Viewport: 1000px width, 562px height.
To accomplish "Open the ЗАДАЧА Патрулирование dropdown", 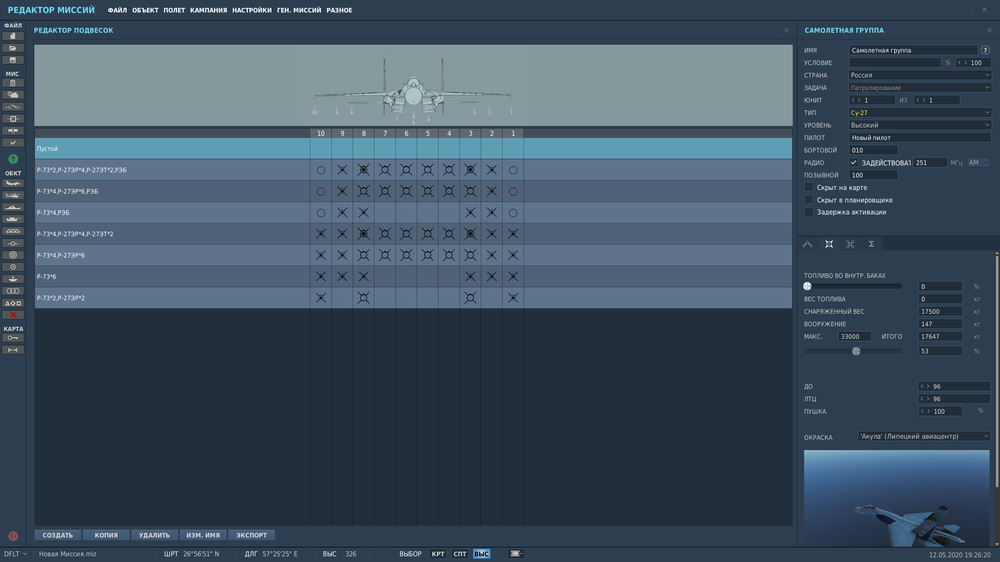I will [x=920, y=87].
